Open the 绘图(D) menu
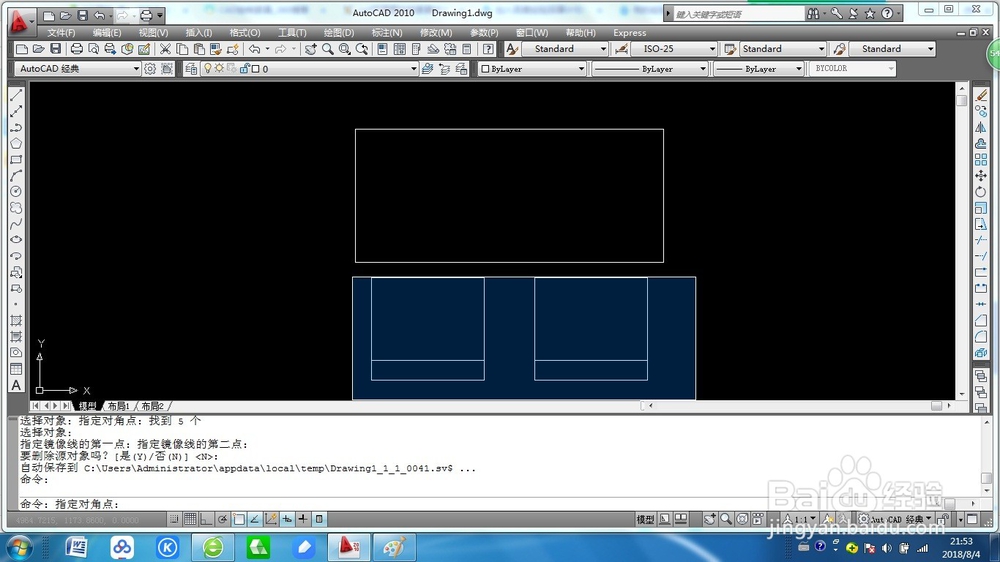Viewport: 1000px width, 562px height. point(338,33)
